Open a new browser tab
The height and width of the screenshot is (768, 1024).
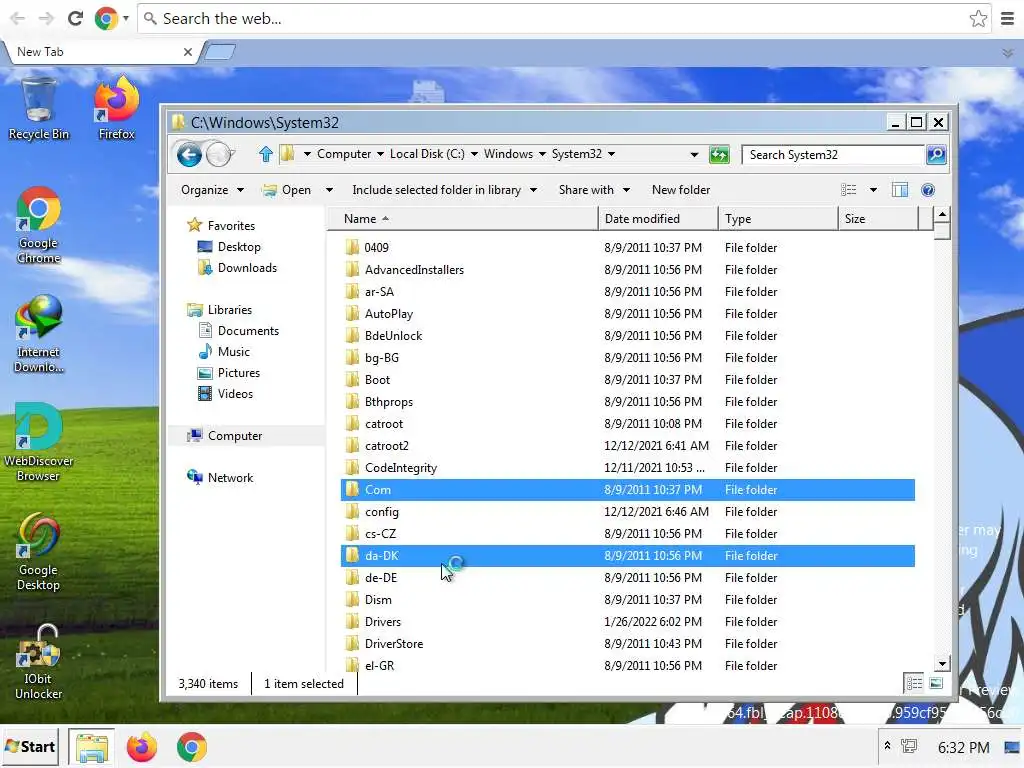pyautogui.click(x=220, y=52)
